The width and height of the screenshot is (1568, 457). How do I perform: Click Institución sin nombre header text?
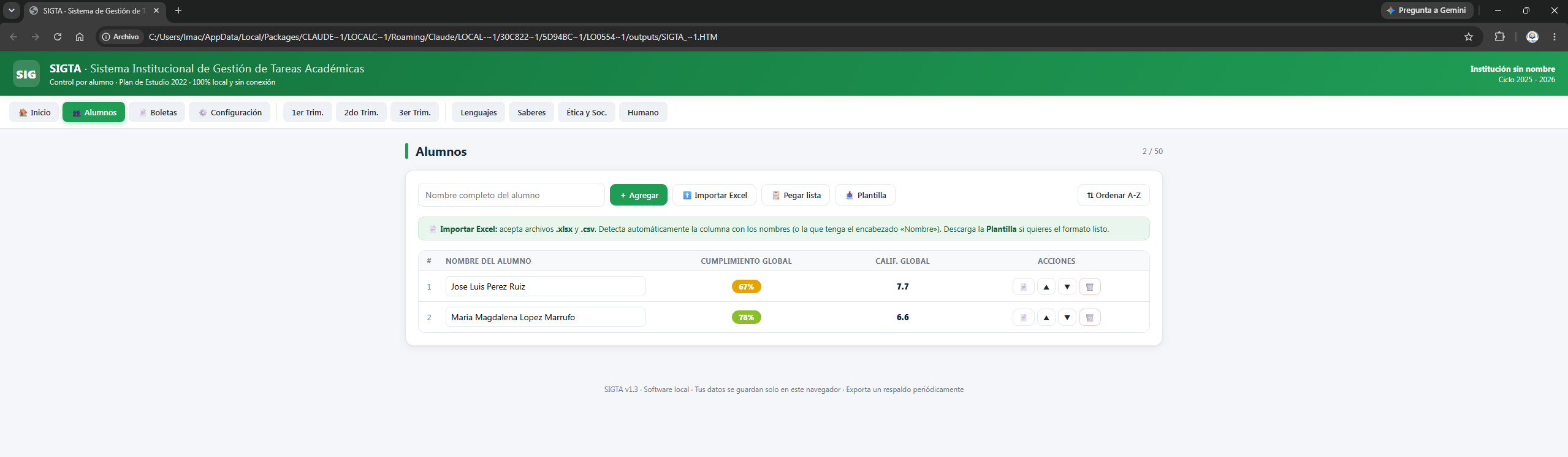pos(1512,69)
